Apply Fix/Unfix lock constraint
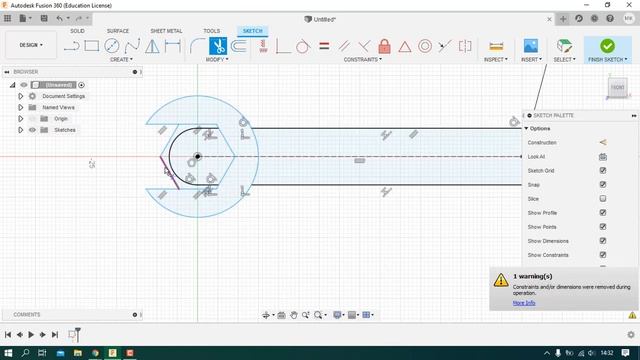The width and height of the screenshot is (640, 360). [384, 46]
